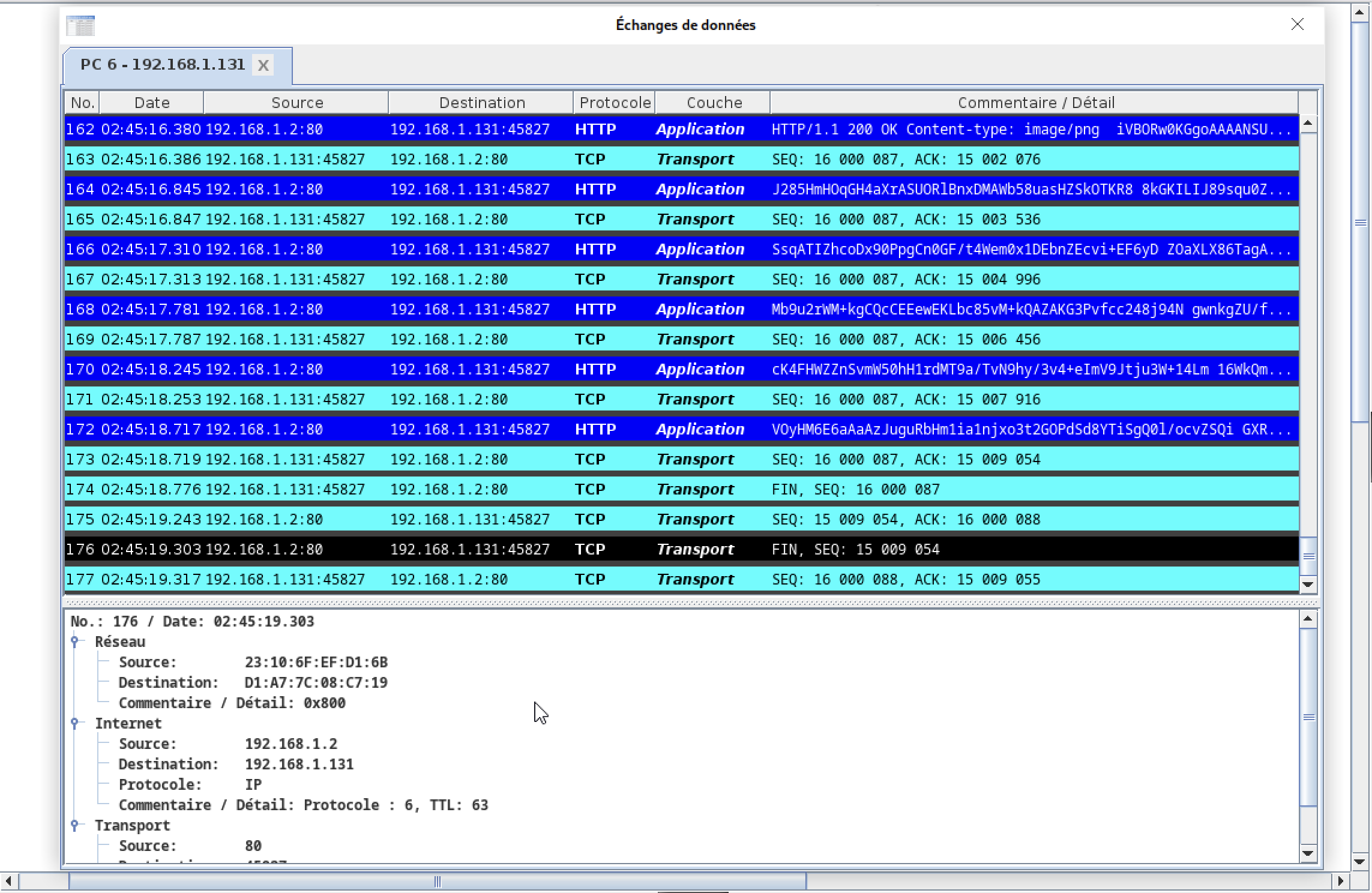Click the Source column header
Viewport: 1372px width, 893px height.
(x=296, y=103)
